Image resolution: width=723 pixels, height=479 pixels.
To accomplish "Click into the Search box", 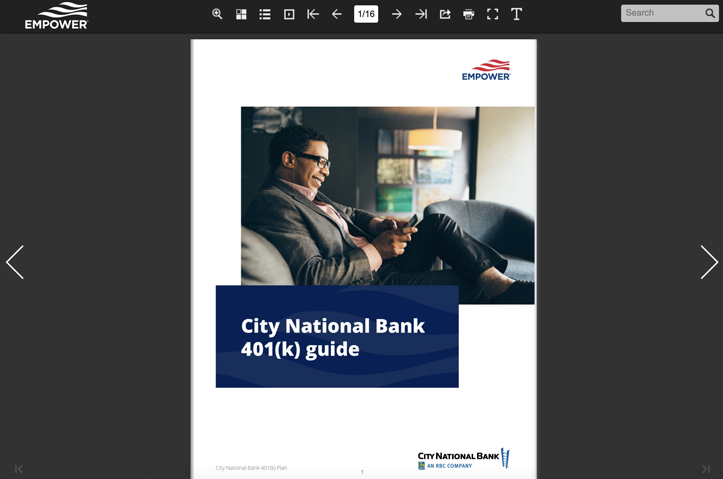I will click(663, 13).
